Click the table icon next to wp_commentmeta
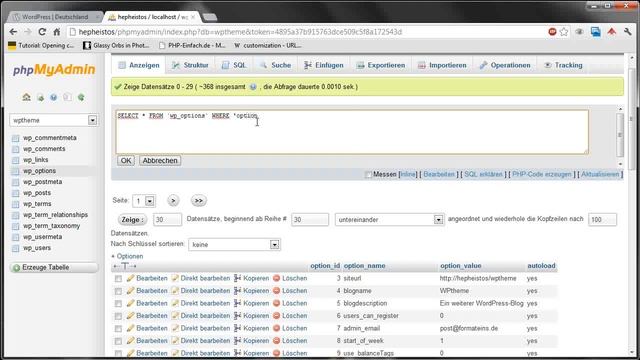The height and width of the screenshot is (360, 640). click(16, 138)
